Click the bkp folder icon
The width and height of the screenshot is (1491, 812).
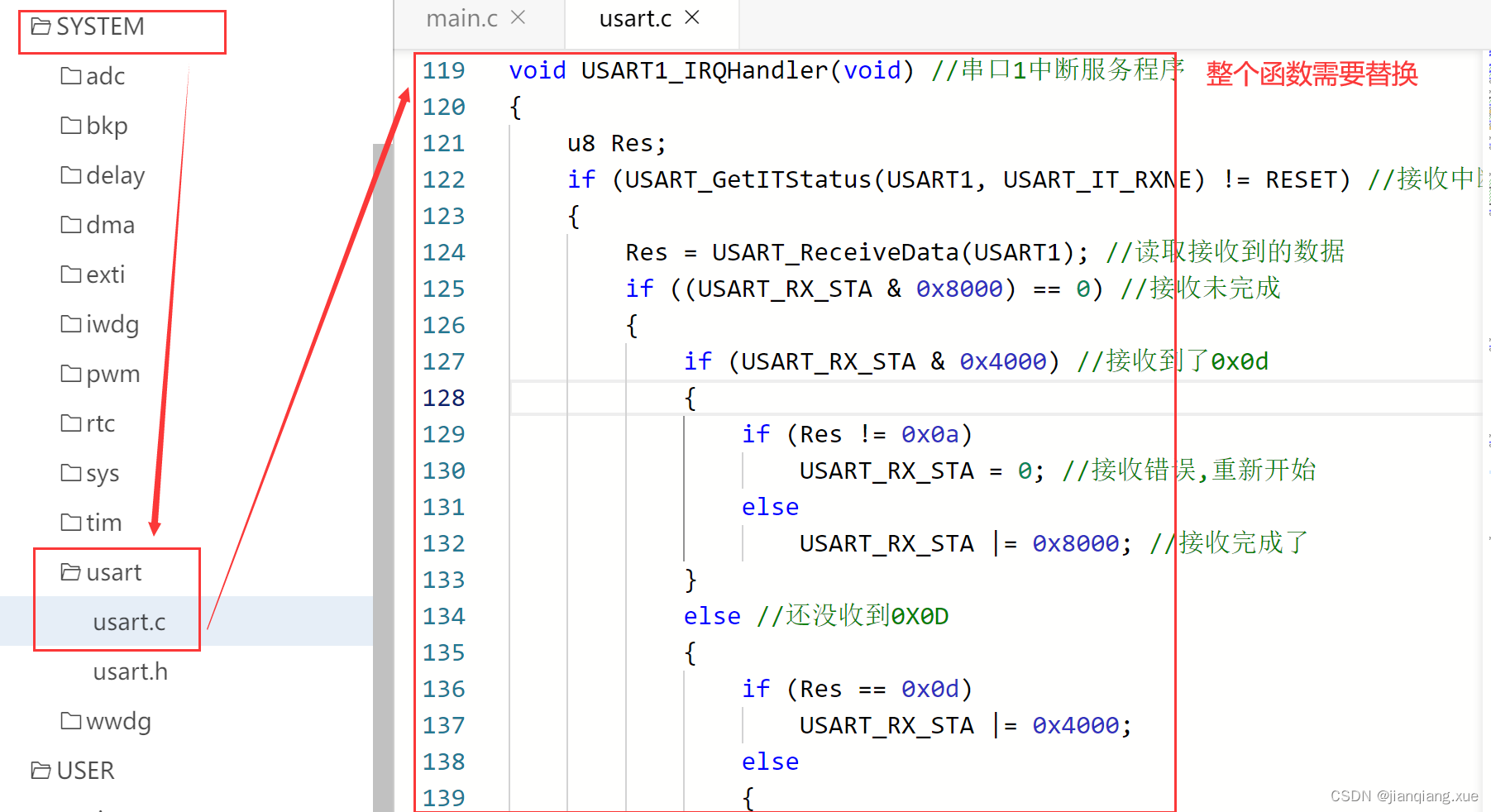click(x=71, y=126)
